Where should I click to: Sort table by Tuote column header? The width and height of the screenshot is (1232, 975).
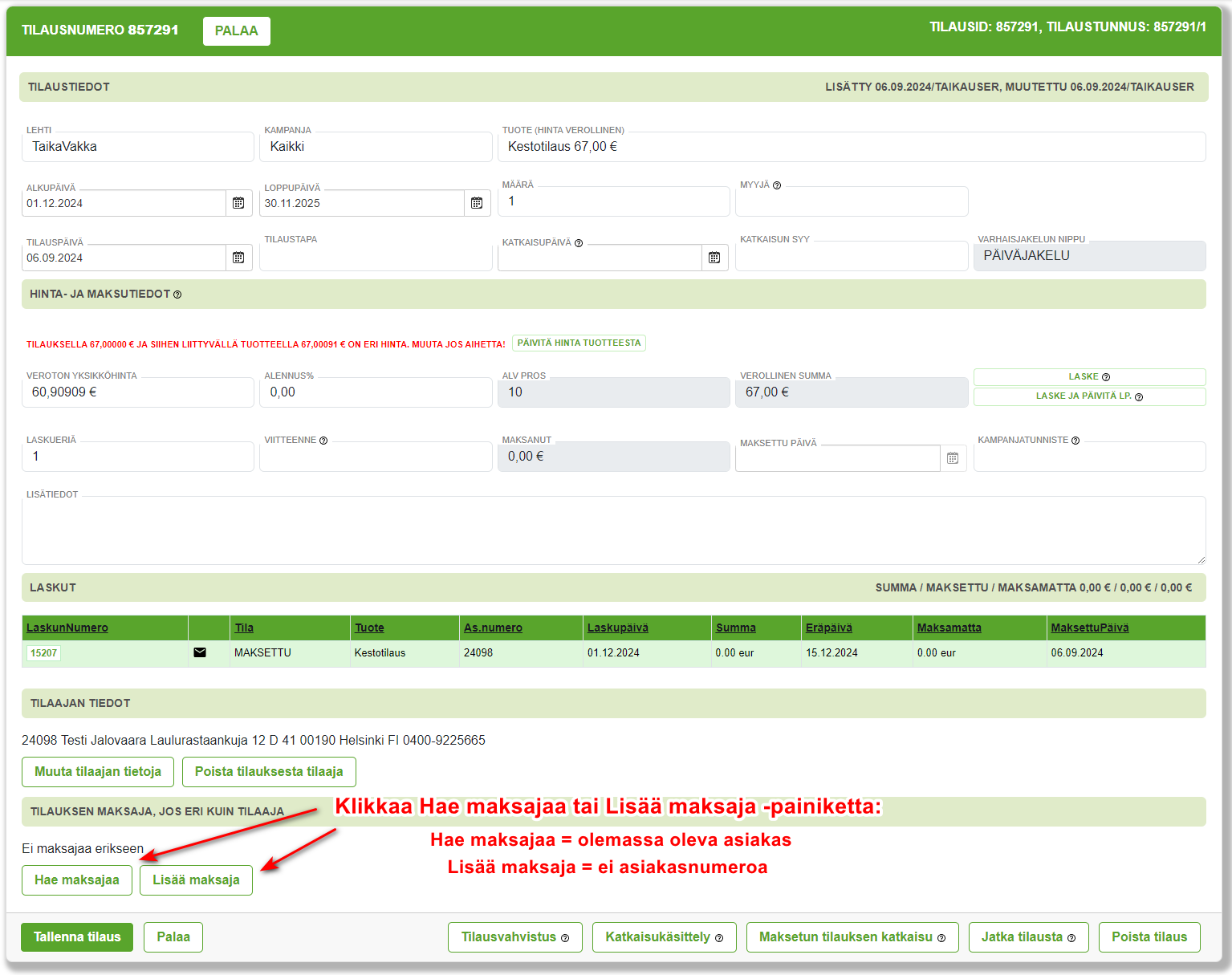coord(369,628)
